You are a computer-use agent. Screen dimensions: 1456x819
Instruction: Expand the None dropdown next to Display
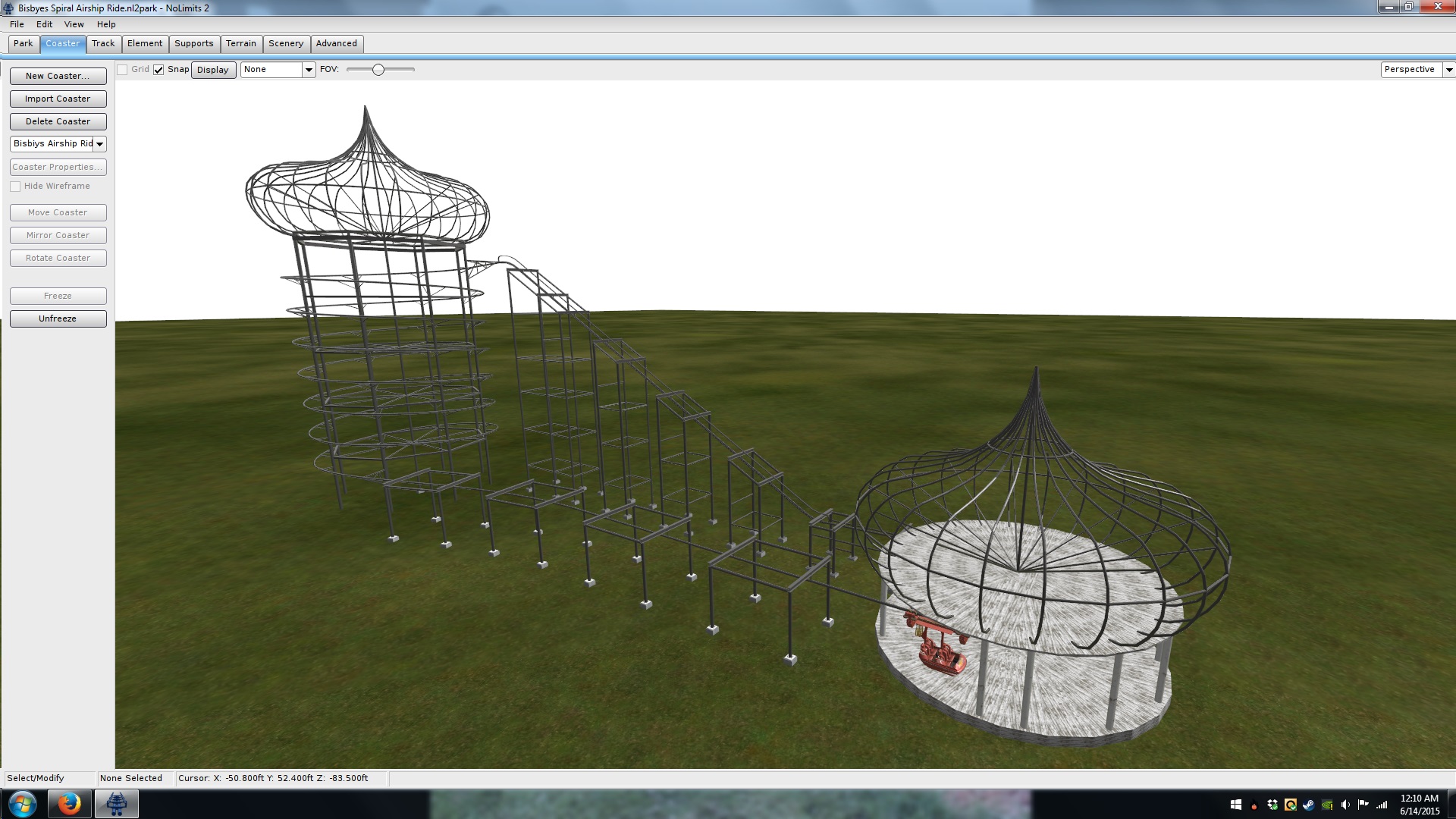click(309, 70)
